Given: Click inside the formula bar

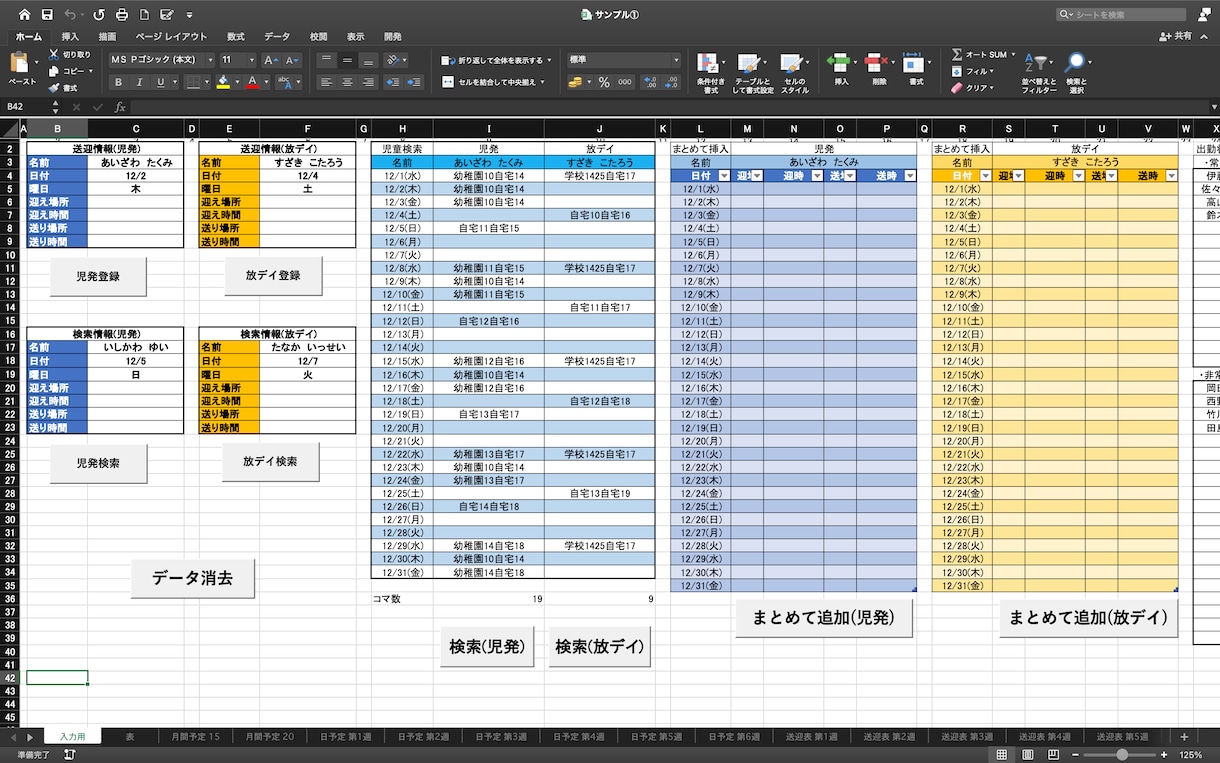Looking at the screenshot, I should pyautogui.click(x=670, y=106).
